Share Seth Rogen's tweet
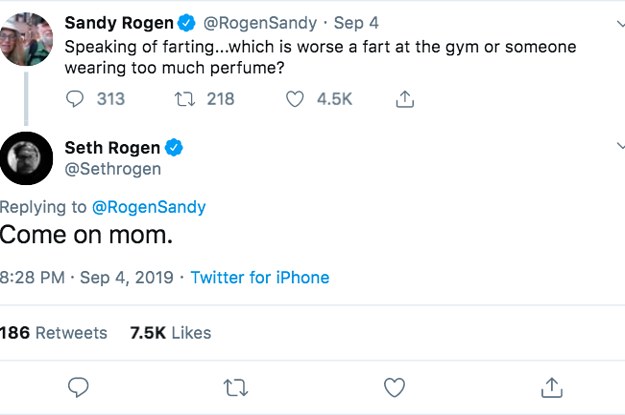Image resolution: width=625 pixels, height=415 pixels. (552, 386)
